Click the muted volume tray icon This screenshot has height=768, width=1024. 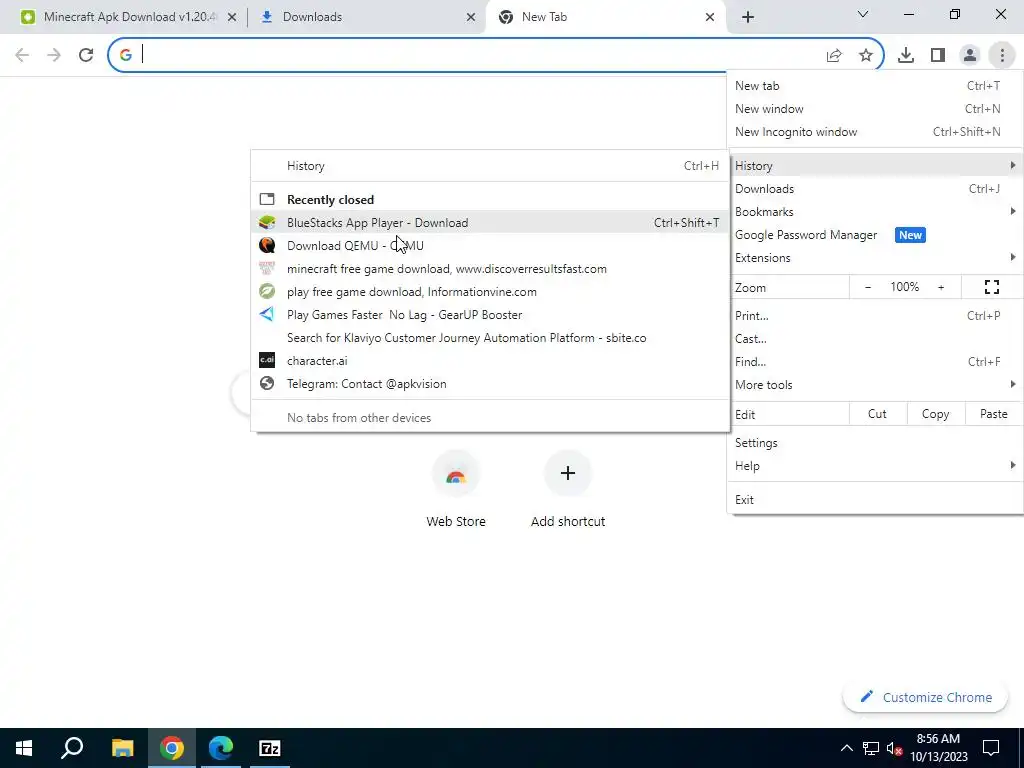tap(894, 748)
